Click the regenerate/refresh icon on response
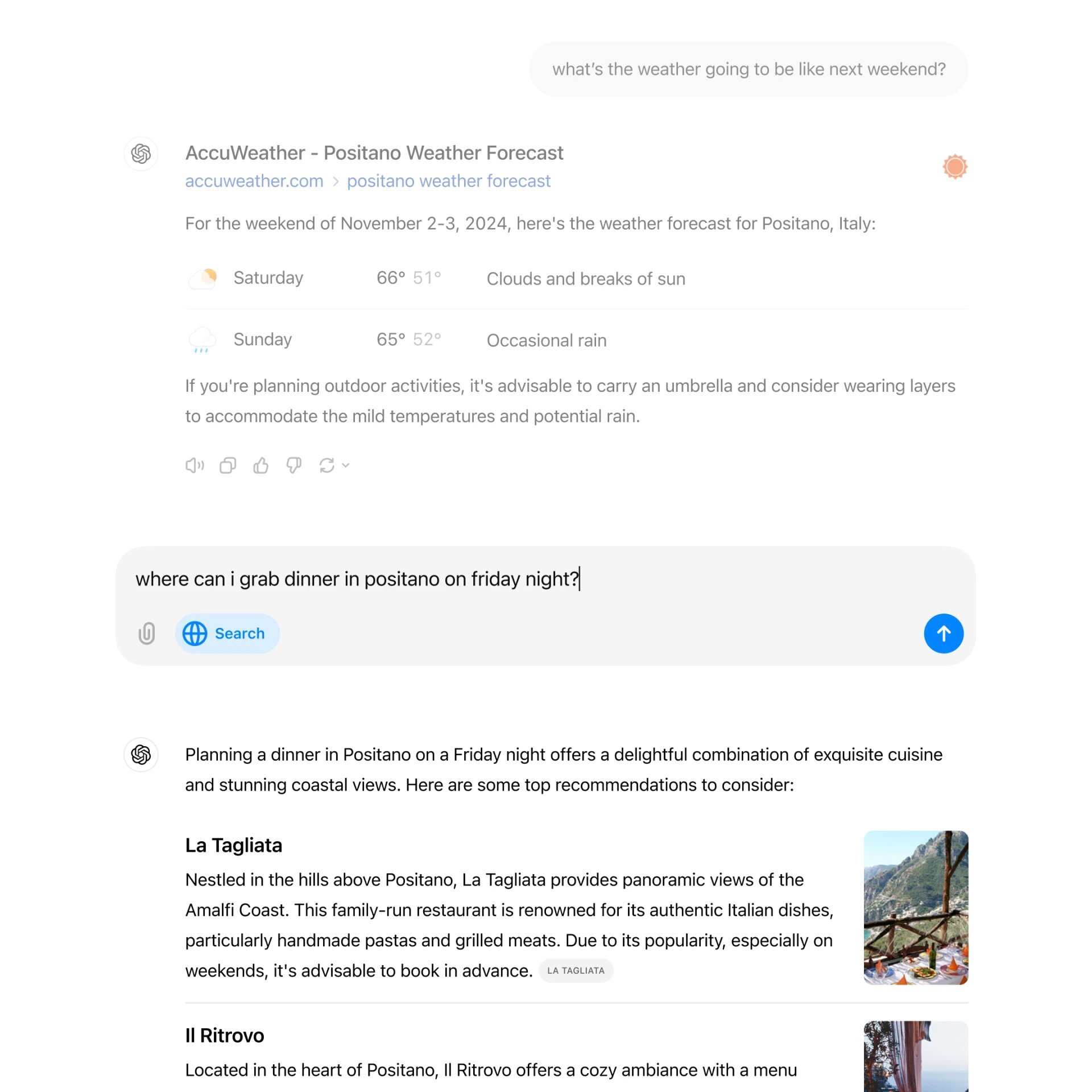 pos(327,465)
